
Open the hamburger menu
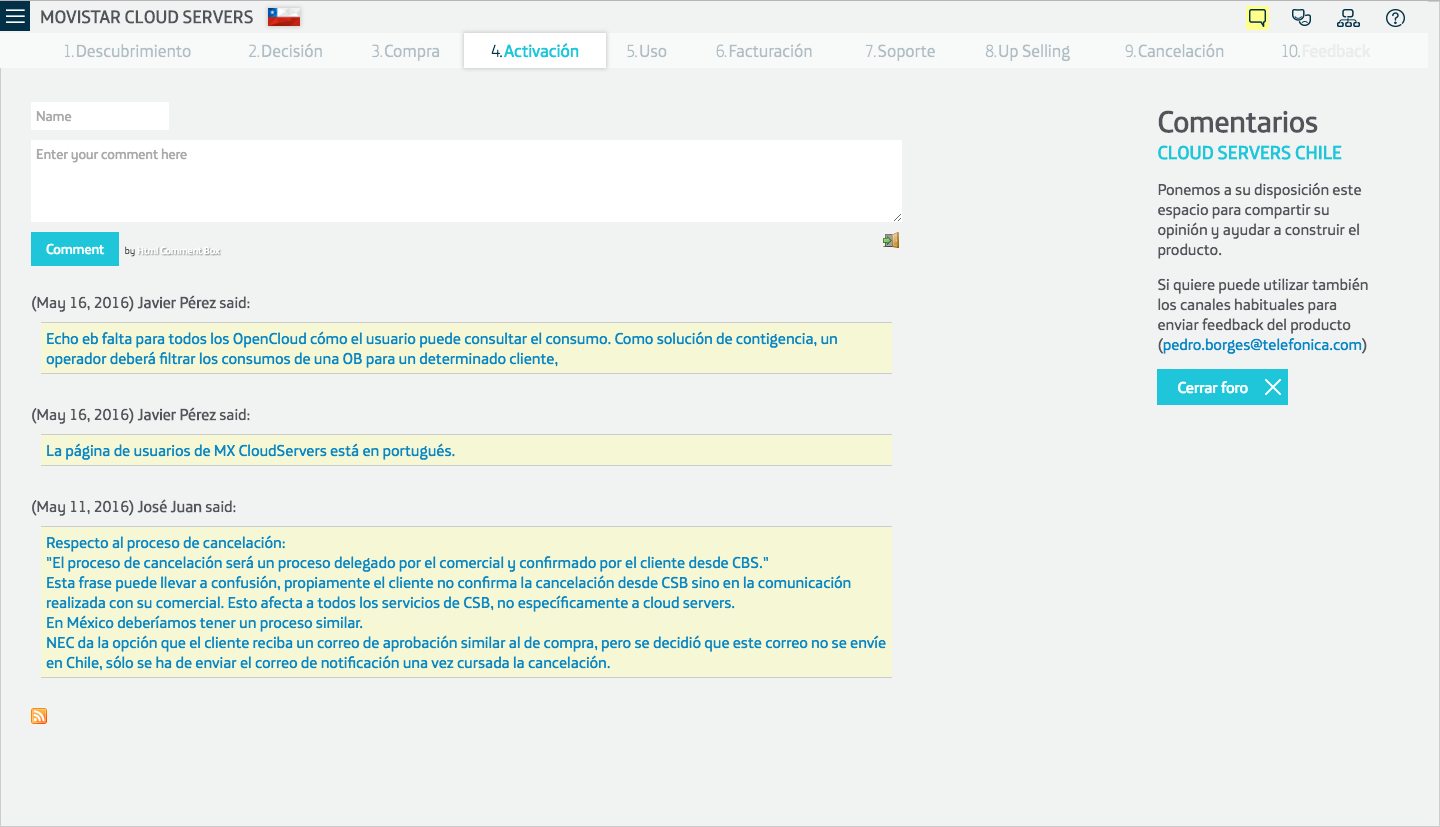(x=15, y=17)
